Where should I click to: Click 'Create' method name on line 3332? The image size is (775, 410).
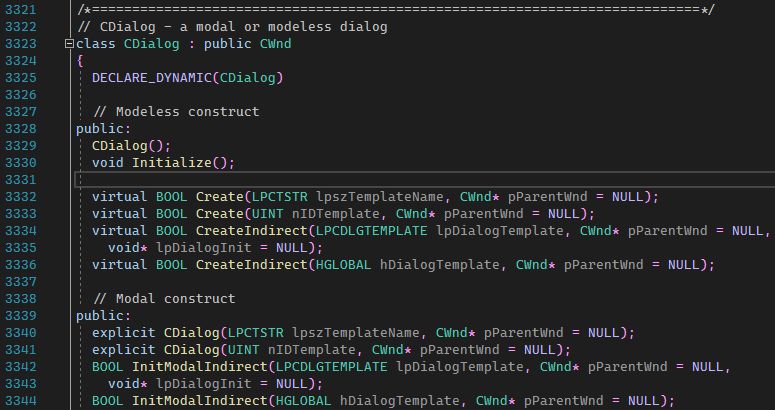[x=220, y=197]
